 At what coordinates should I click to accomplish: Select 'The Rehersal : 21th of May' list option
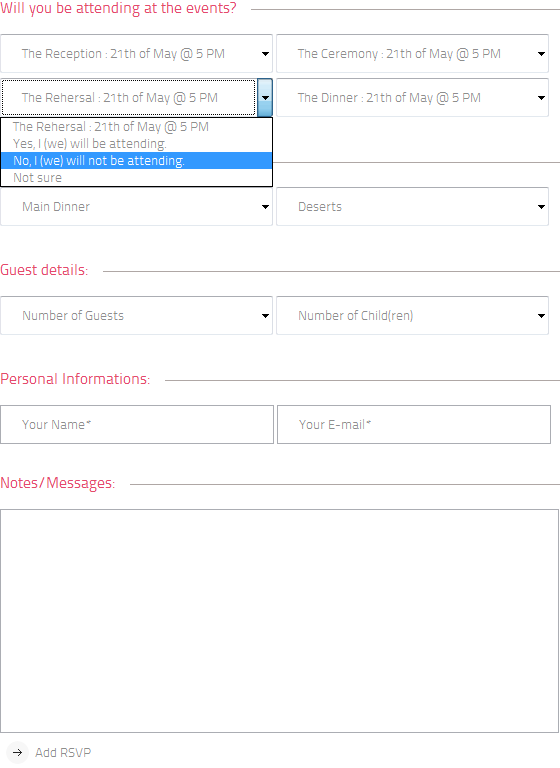136,126
